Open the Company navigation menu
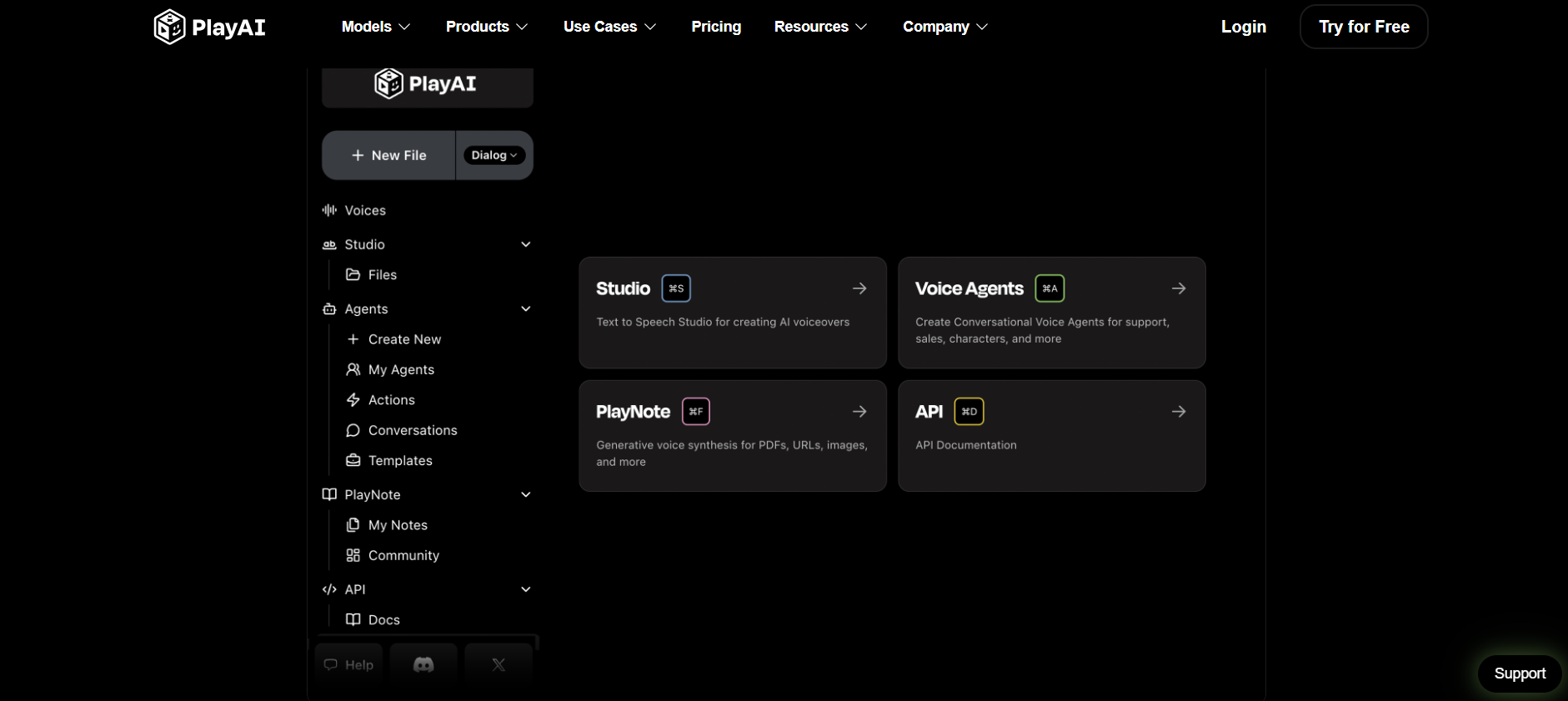This screenshot has height=701, width=1568. [x=945, y=27]
